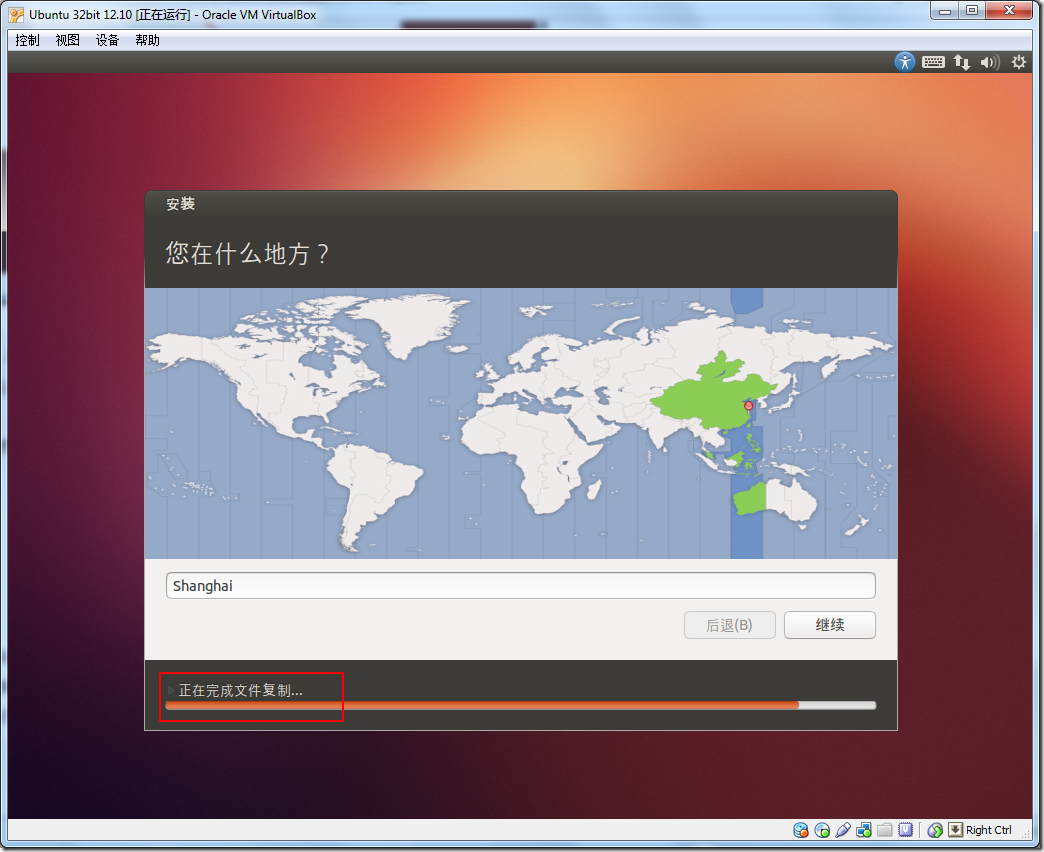Open the network connection indicator
The height and width of the screenshot is (852, 1044).
(x=961, y=63)
